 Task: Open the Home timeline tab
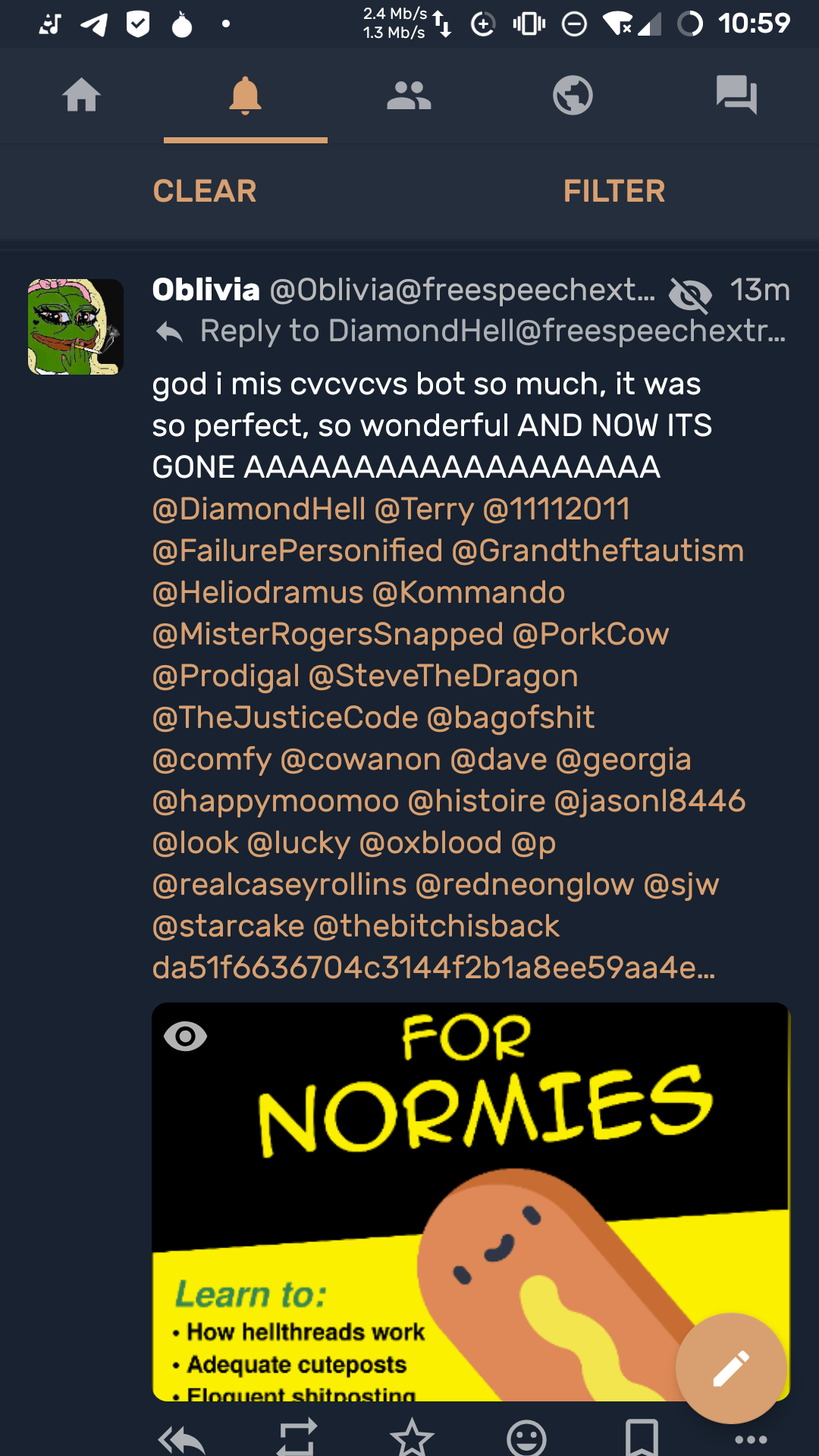point(81,96)
